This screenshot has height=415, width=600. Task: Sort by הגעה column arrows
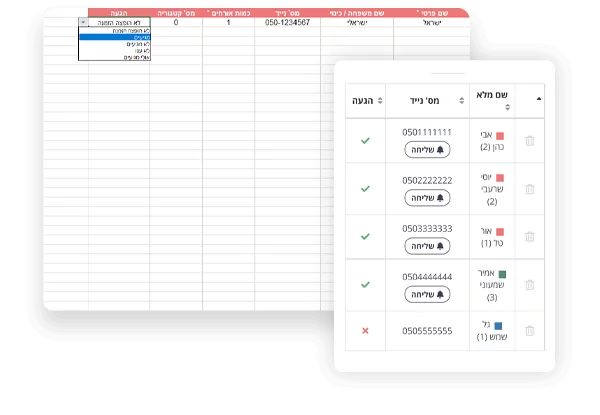pos(379,100)
